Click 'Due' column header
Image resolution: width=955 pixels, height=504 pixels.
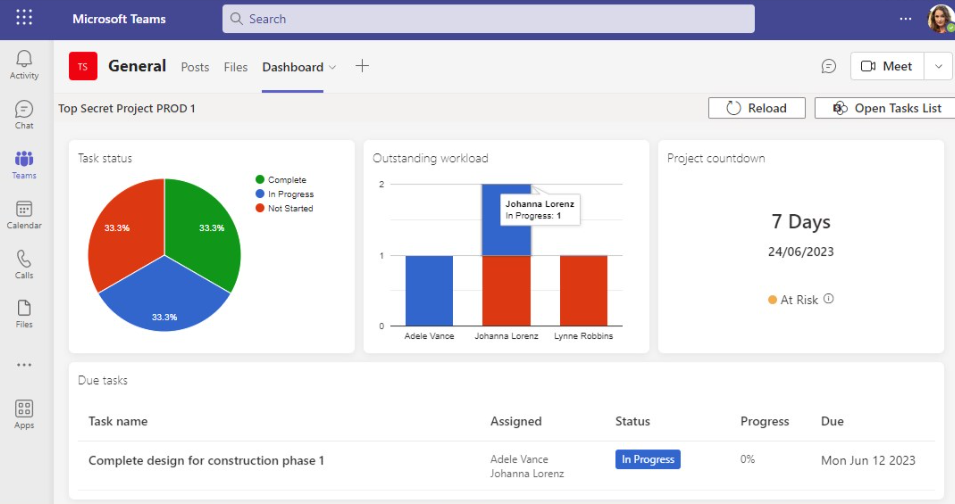(x=832, y=421)
